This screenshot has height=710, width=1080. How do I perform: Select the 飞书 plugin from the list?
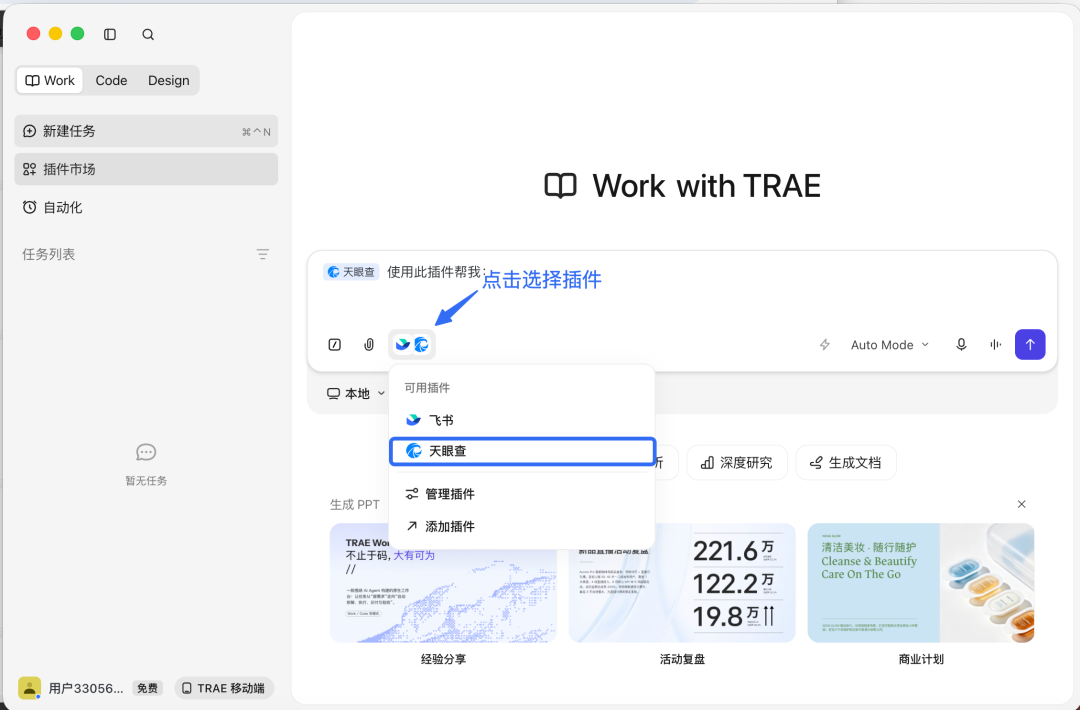click(521, 420)
